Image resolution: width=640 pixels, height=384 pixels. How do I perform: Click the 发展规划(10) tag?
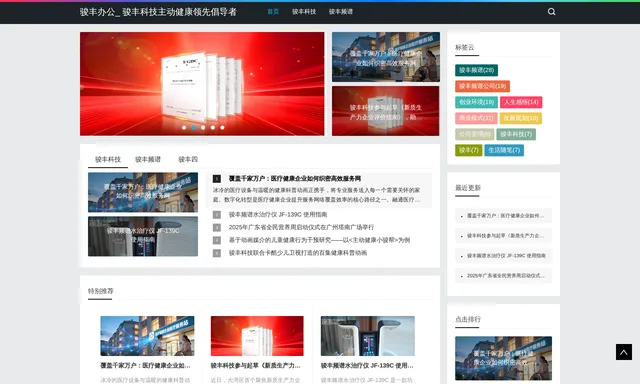pyautogui.click(x=521, y=118)
